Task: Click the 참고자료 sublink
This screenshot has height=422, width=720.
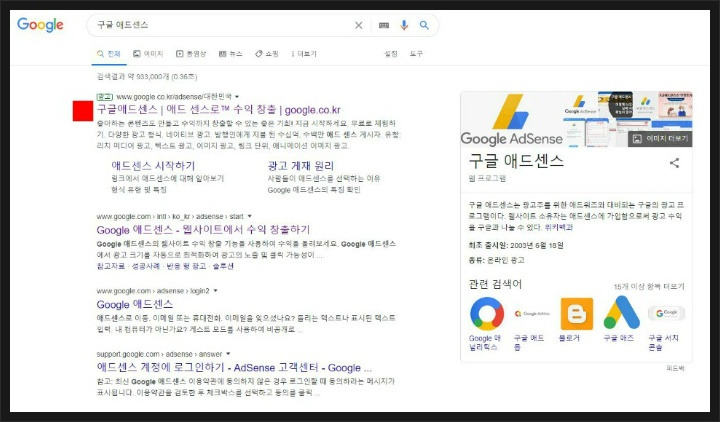Action: click(111, 266)
